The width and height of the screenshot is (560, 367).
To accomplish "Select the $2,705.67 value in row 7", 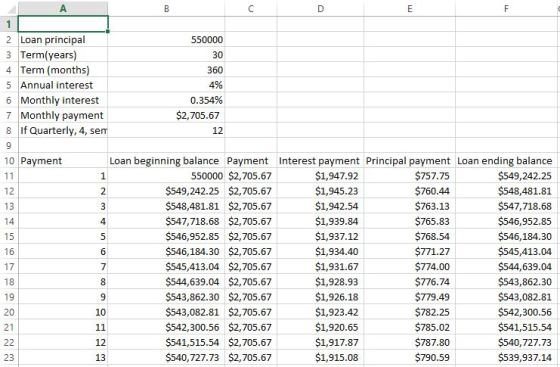I will tap(166, 115).
